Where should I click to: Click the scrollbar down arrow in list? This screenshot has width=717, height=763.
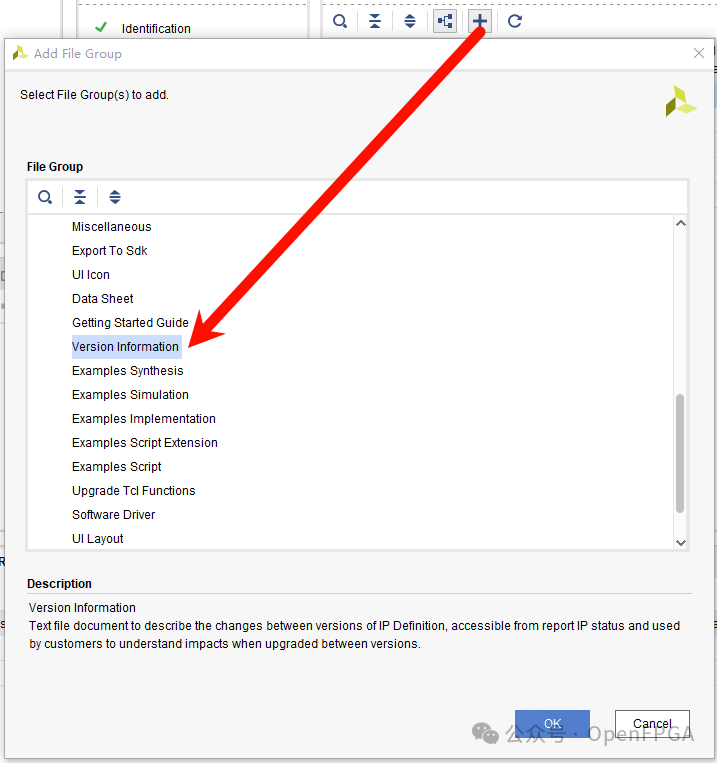tap(681, 543)
